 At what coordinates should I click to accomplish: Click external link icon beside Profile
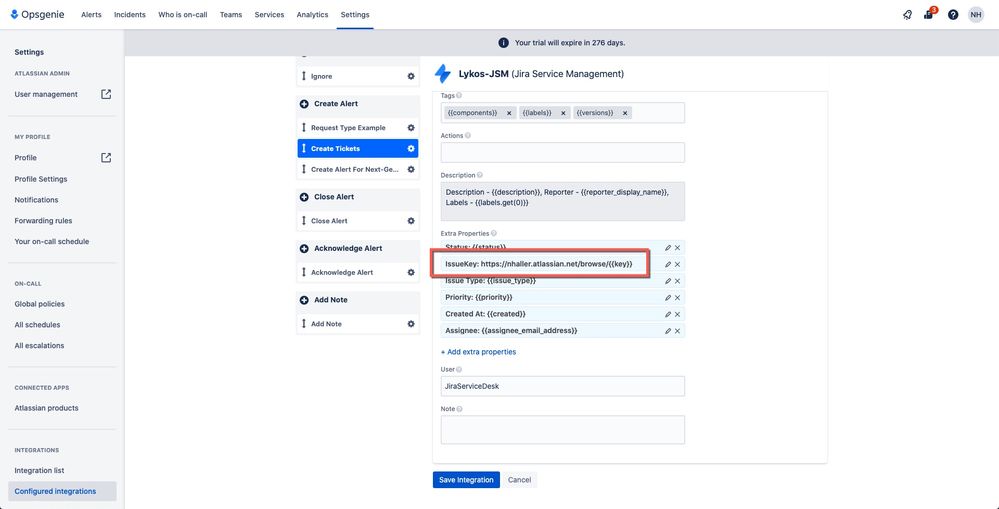106,157
